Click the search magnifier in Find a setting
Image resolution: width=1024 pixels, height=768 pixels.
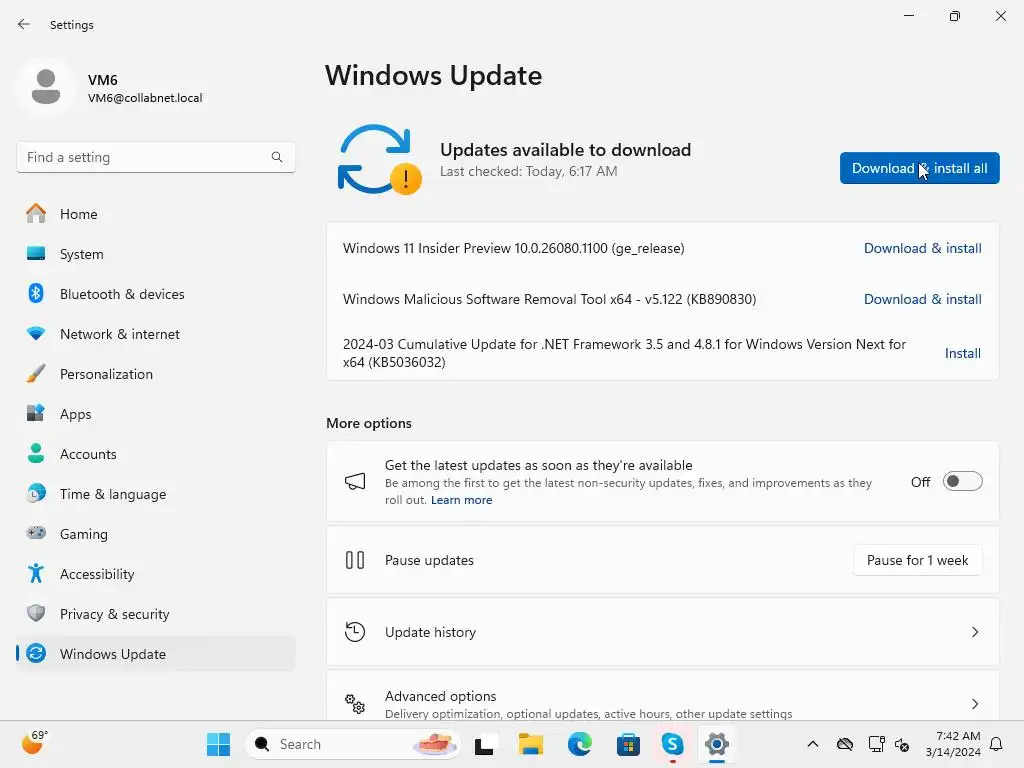tap(277, 157)
